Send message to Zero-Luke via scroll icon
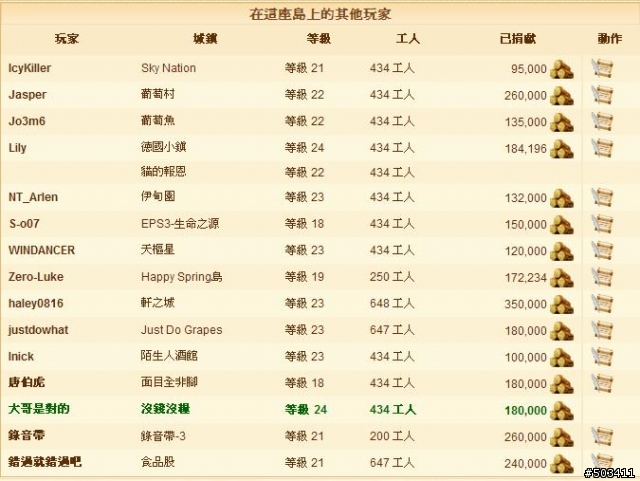 pos(602,277)
